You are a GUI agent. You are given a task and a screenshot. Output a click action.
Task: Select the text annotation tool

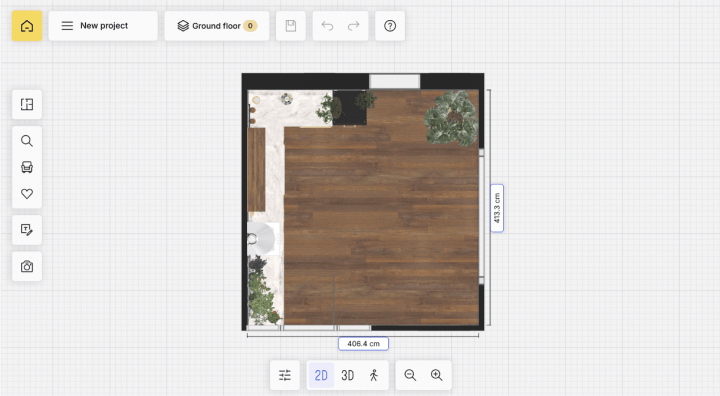(x=27, y=230)
